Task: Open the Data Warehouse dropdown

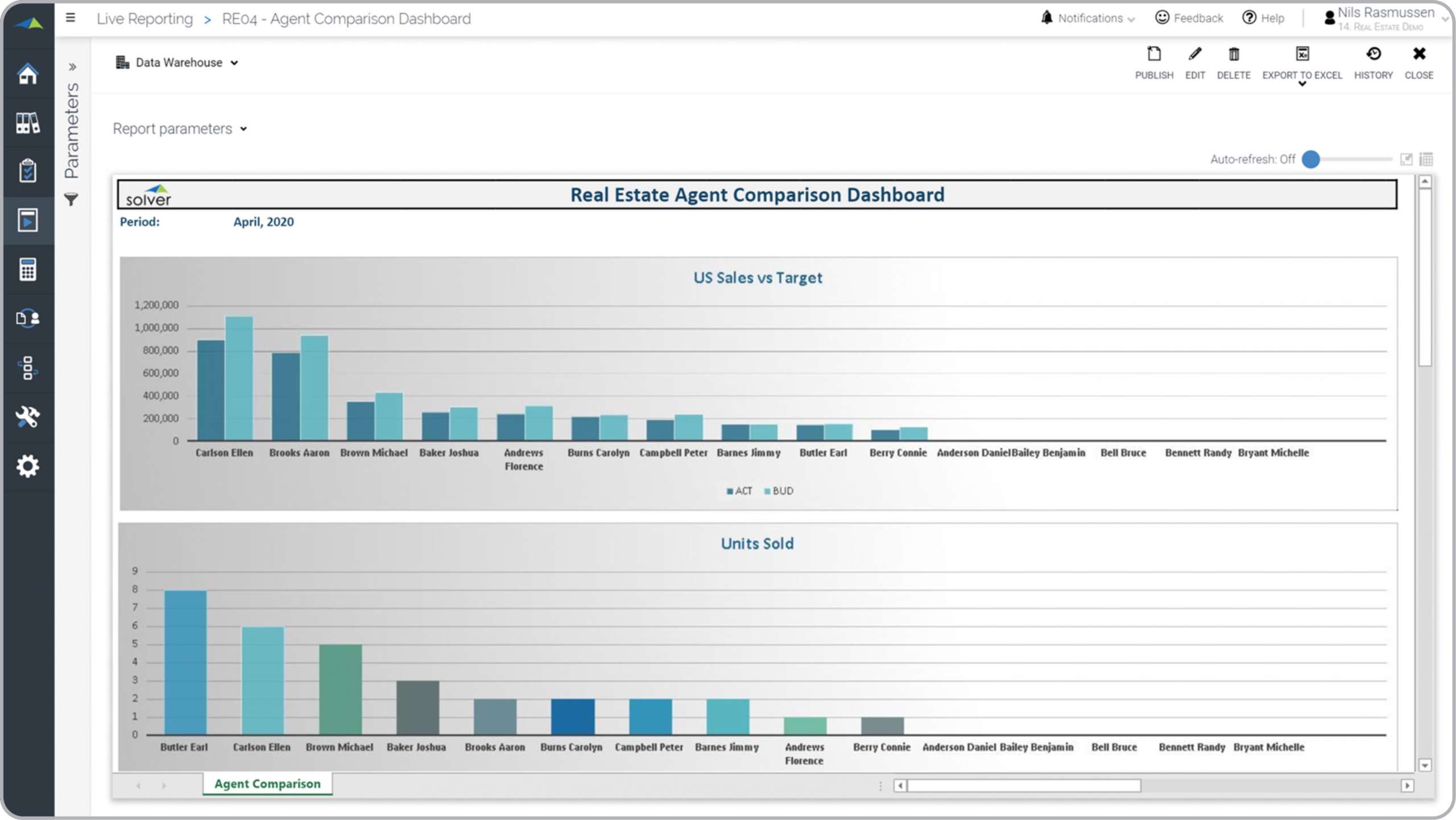Action: (177, 63)
